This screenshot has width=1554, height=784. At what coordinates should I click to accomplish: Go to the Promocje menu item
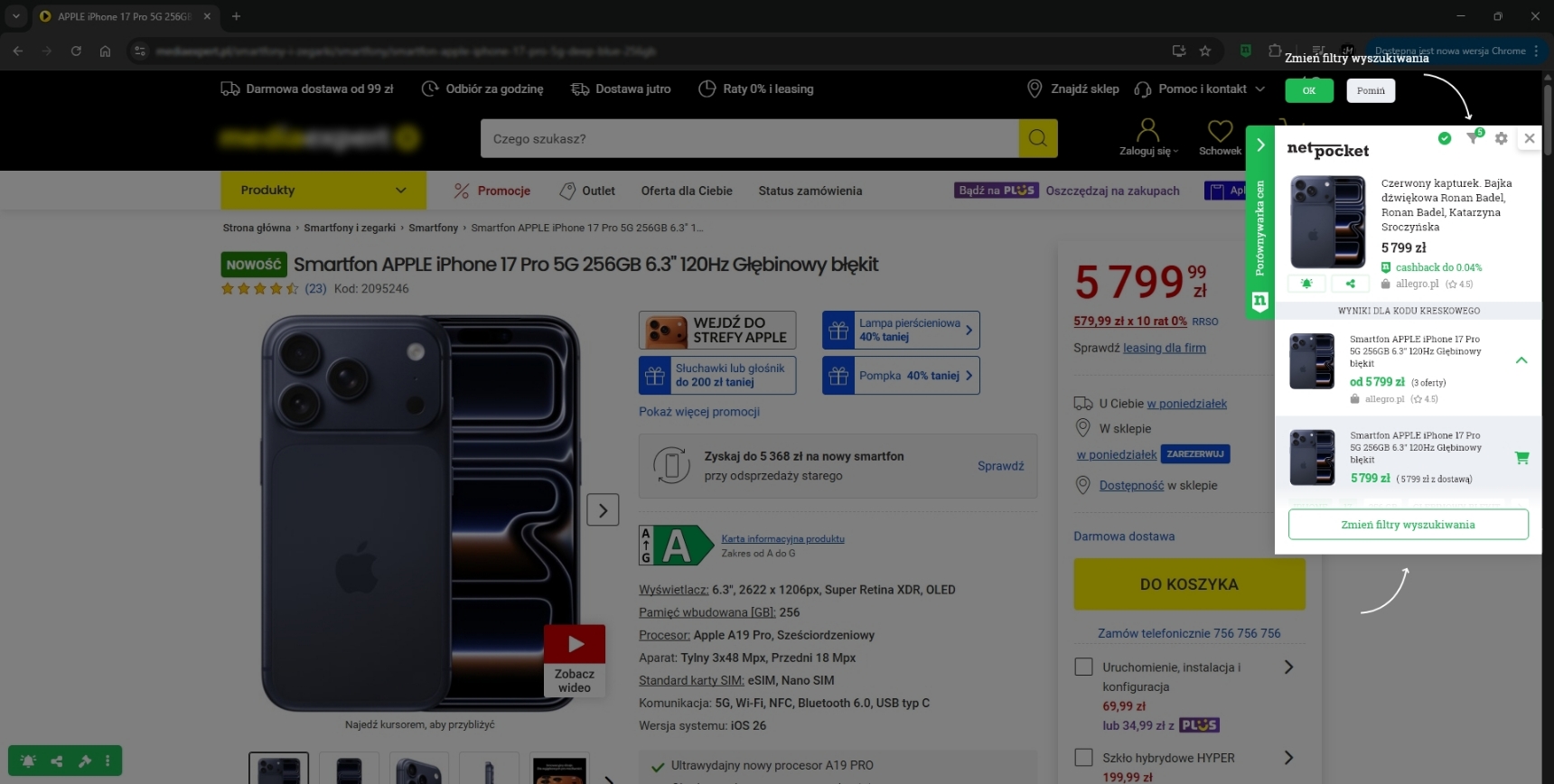(x=492, y=191)
